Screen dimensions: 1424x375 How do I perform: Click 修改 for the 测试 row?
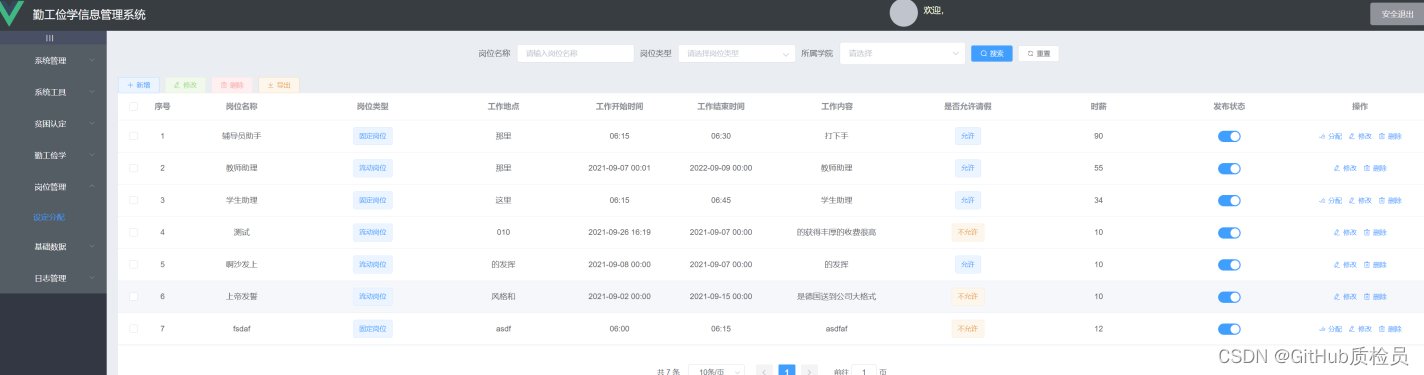(x=1345, y=232)
